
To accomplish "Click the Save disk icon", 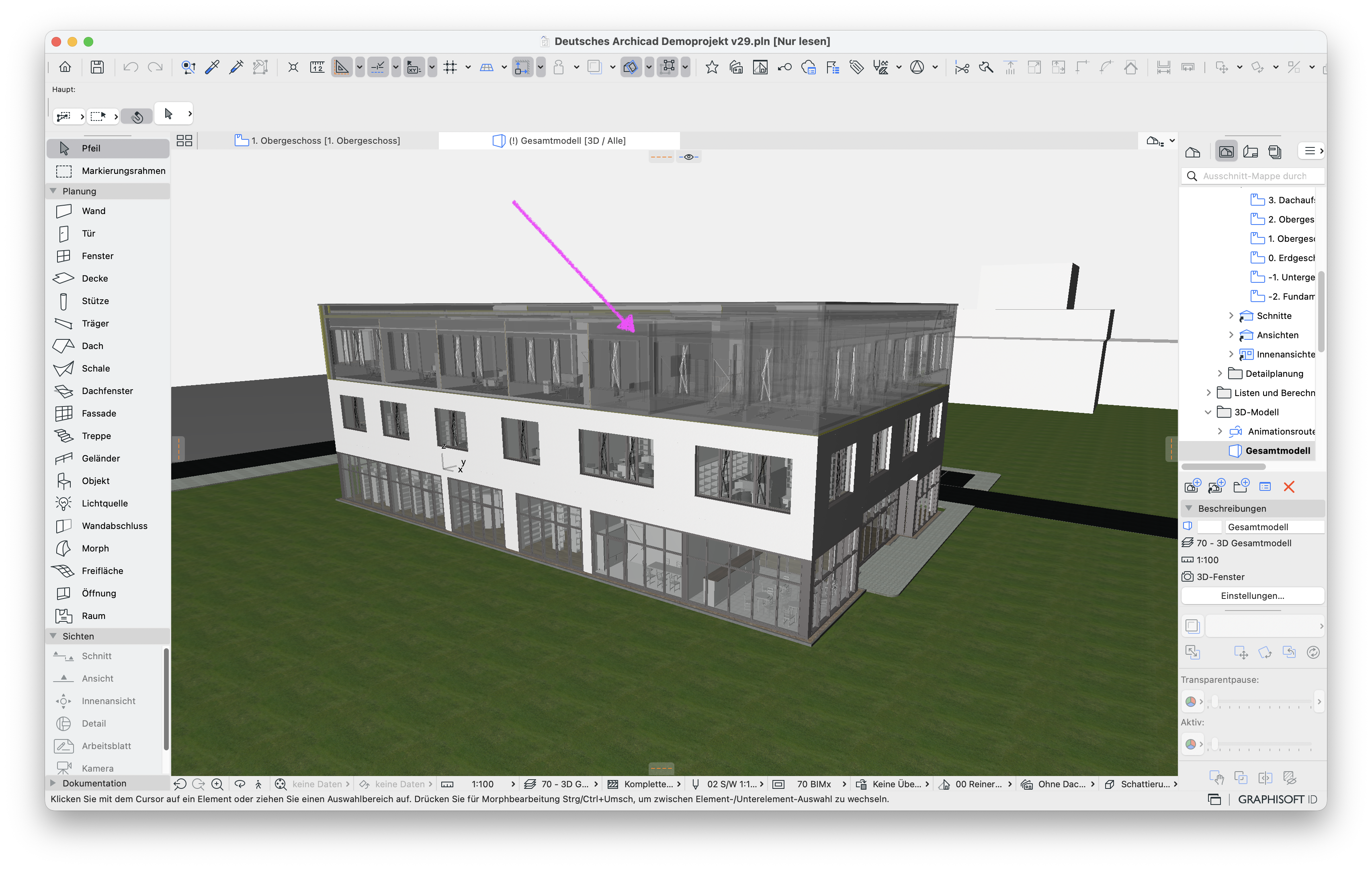I will pyautogui.click(x=97, y=67).
